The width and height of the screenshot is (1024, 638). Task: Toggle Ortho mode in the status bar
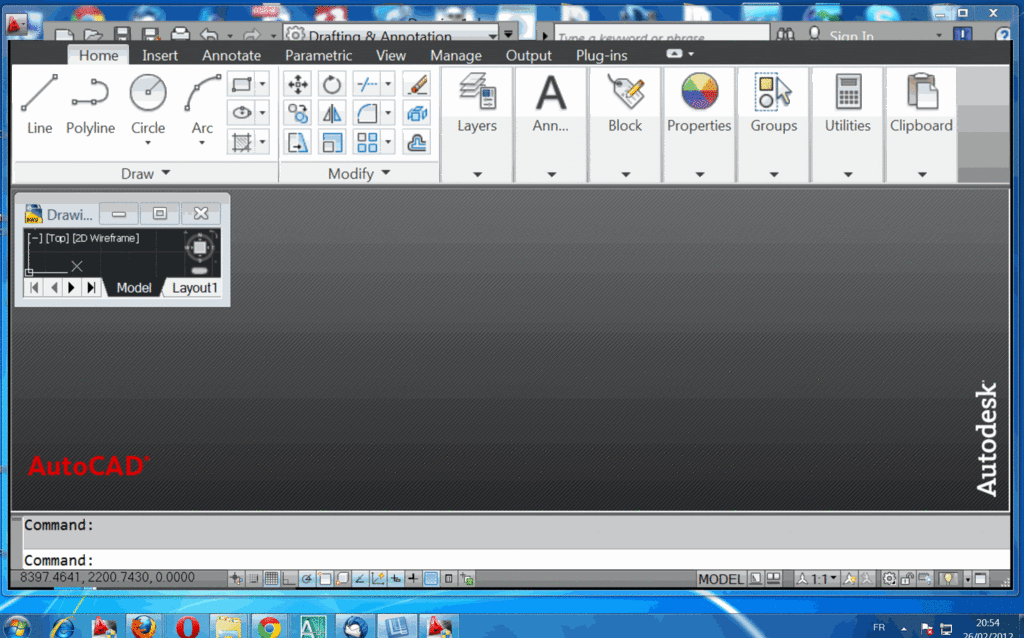click(287, 578)
